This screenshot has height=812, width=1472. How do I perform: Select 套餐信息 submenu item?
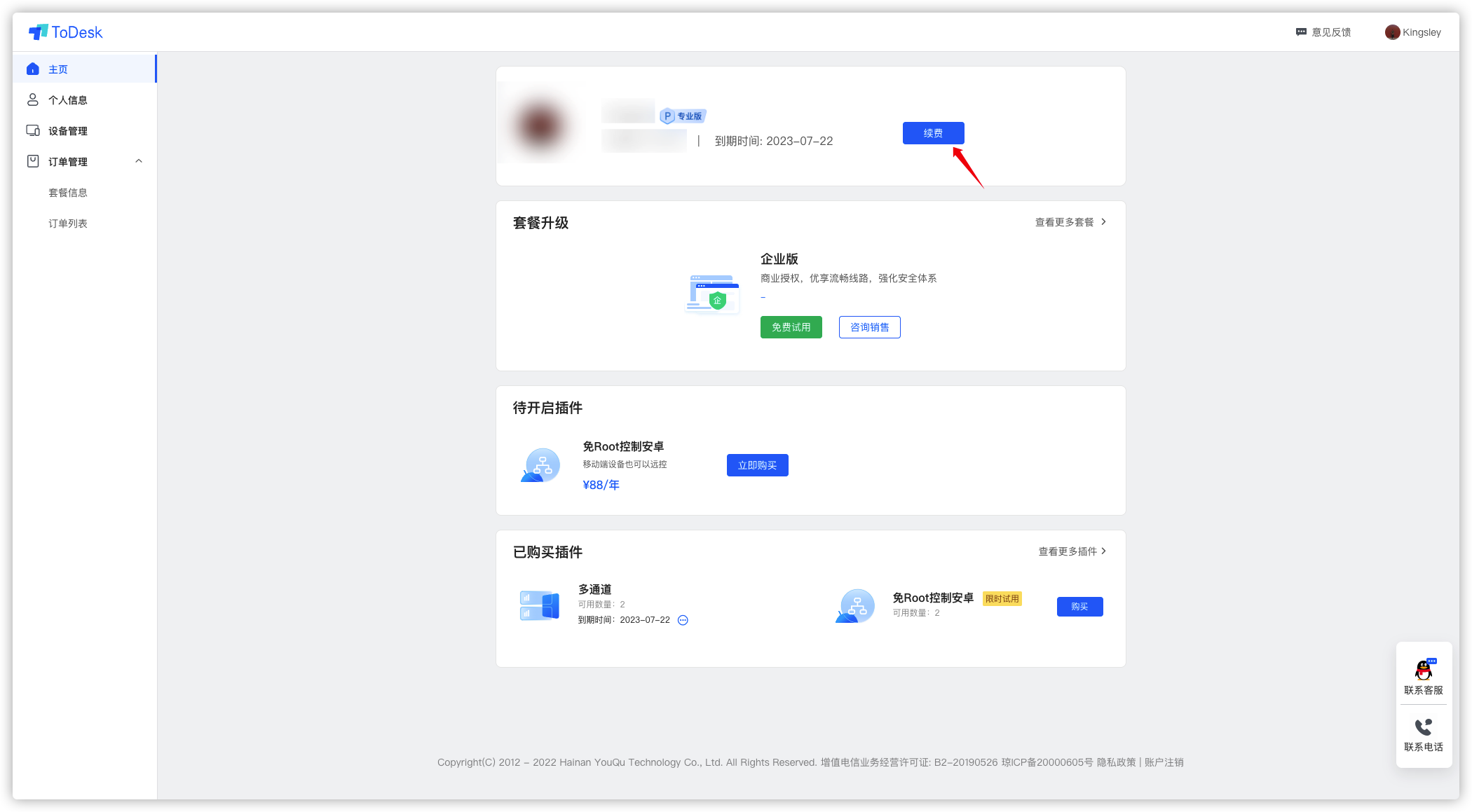click(67, 193)
